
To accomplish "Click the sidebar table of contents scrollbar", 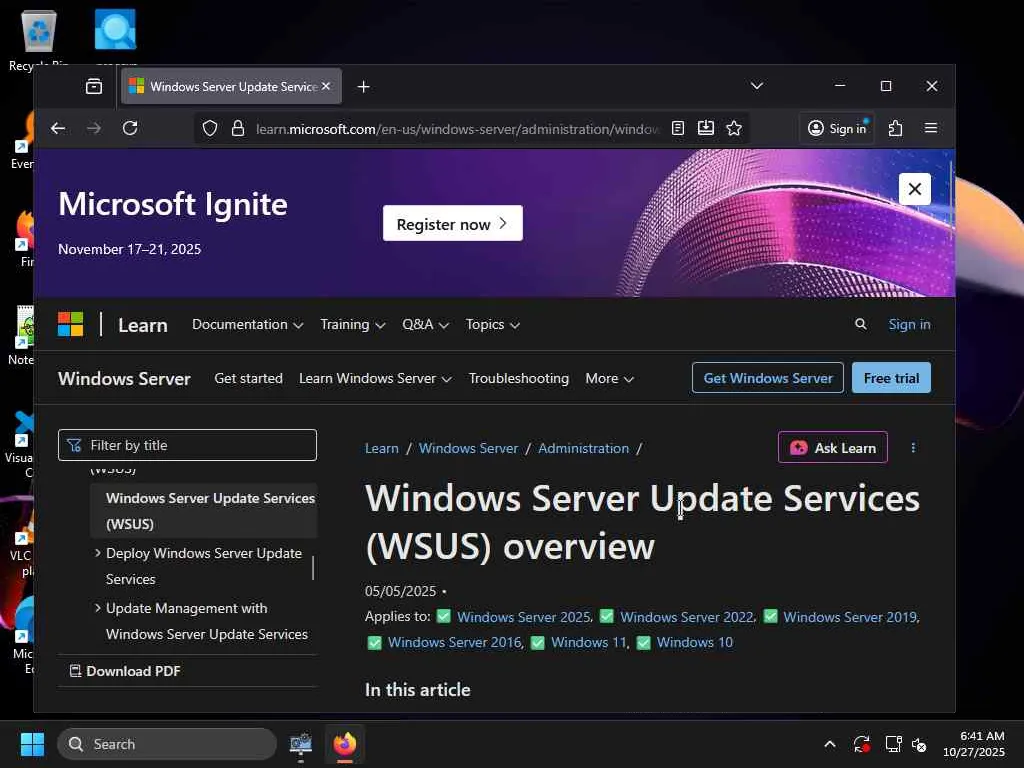I will pos(313,568).
